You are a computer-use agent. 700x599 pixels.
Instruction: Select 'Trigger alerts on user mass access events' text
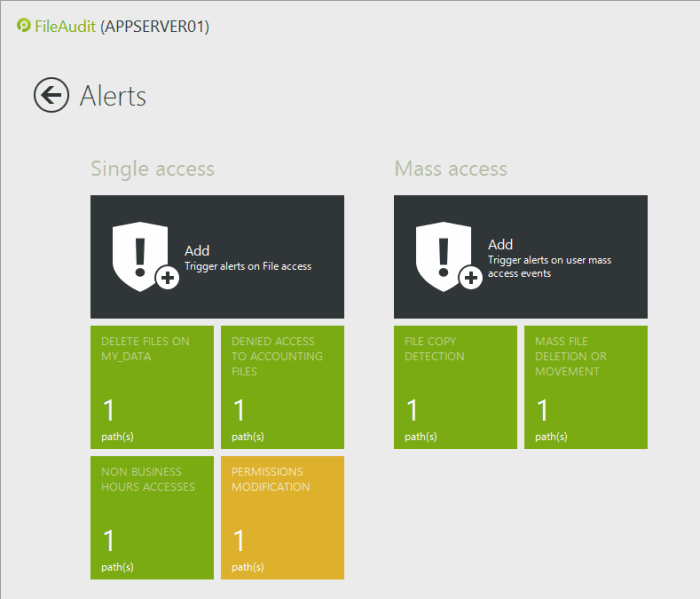point(549,266)
